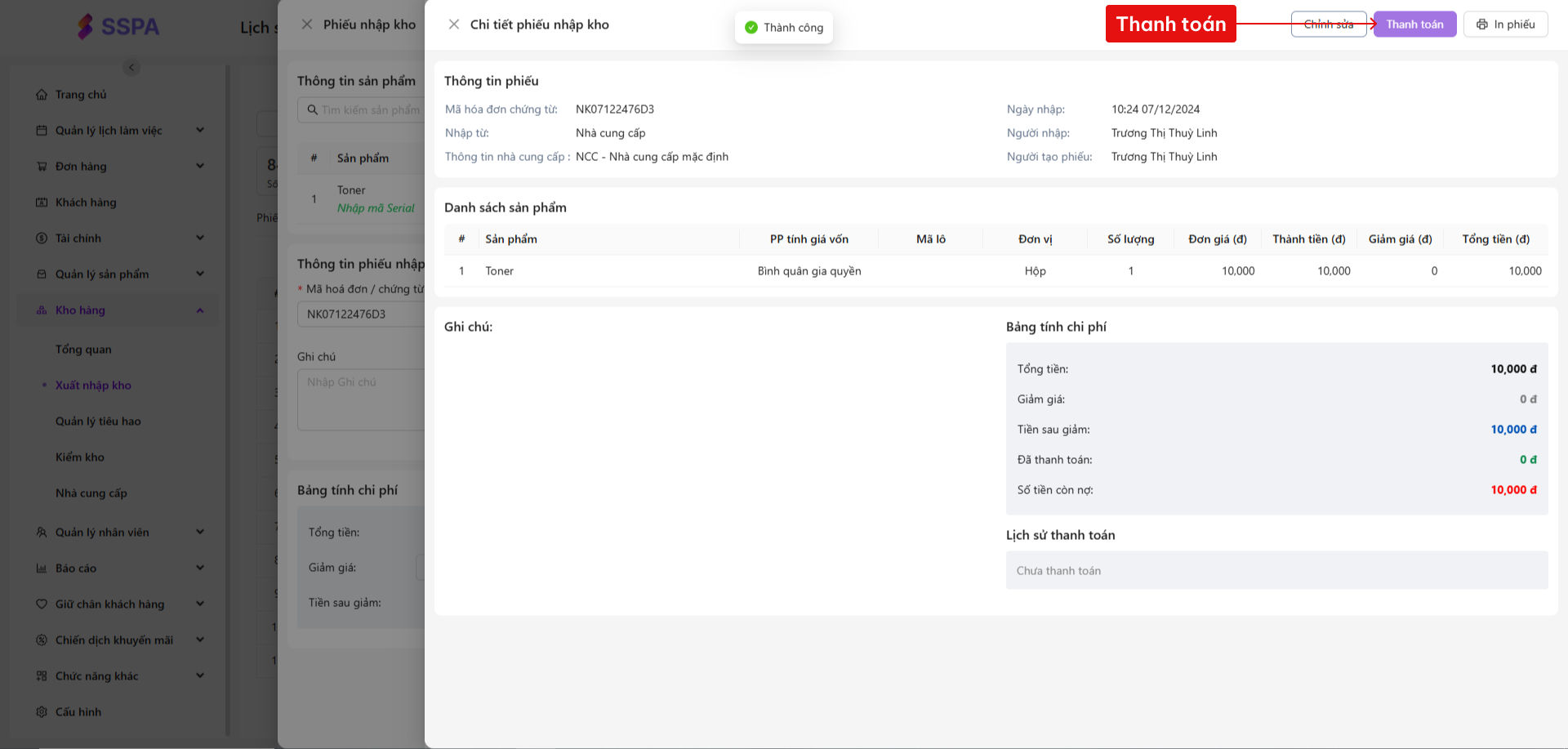Click the SSPA logo
Screen dimensions: 1568x749
click(x=118, y=26)
